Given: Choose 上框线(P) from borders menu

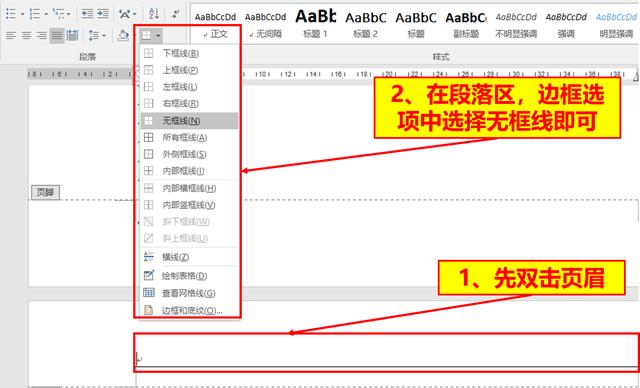Looking at the screenshot, I should [x=189, y=70].
